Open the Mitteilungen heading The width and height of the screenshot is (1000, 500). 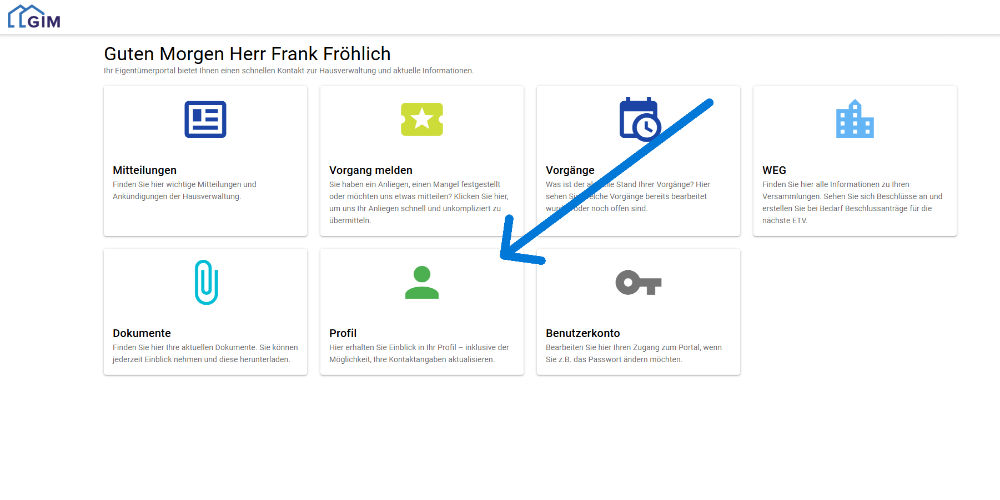145,170
